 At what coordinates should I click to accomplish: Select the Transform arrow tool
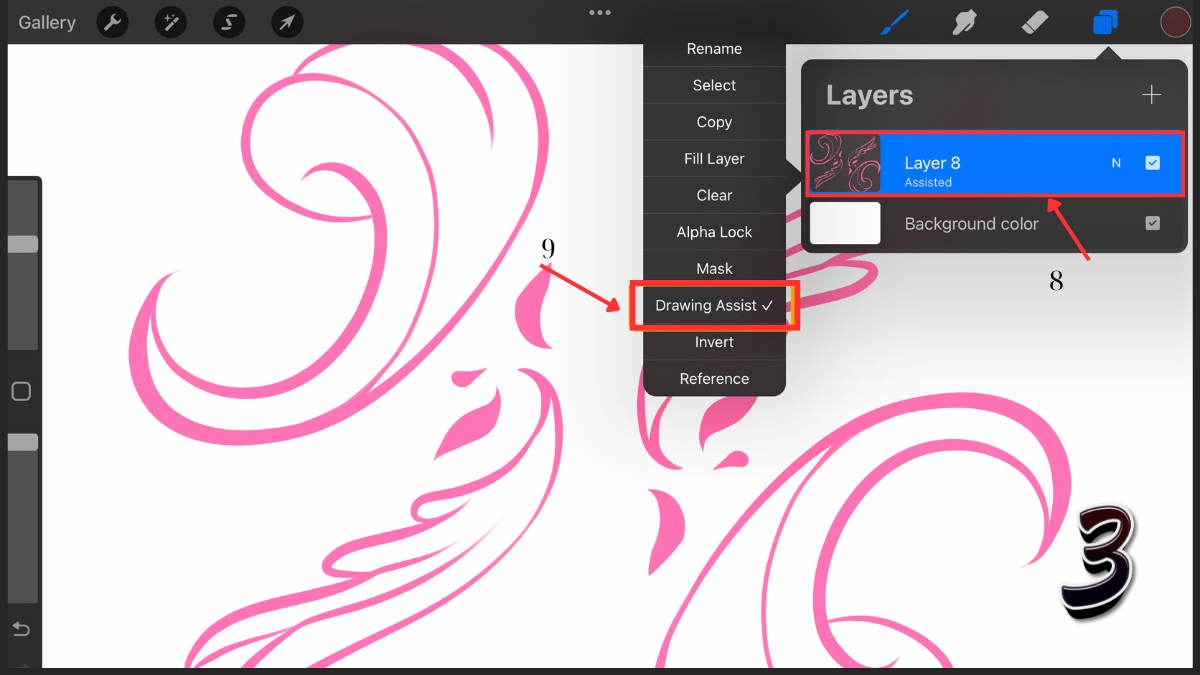[x=287, y=22]
